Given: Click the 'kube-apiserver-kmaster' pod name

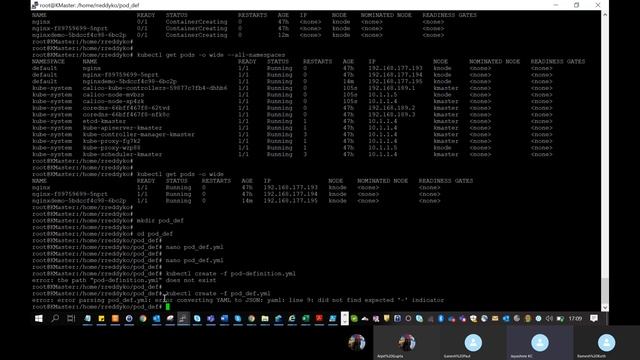Looking at the screenshot, I should click(x=122, y=128).
